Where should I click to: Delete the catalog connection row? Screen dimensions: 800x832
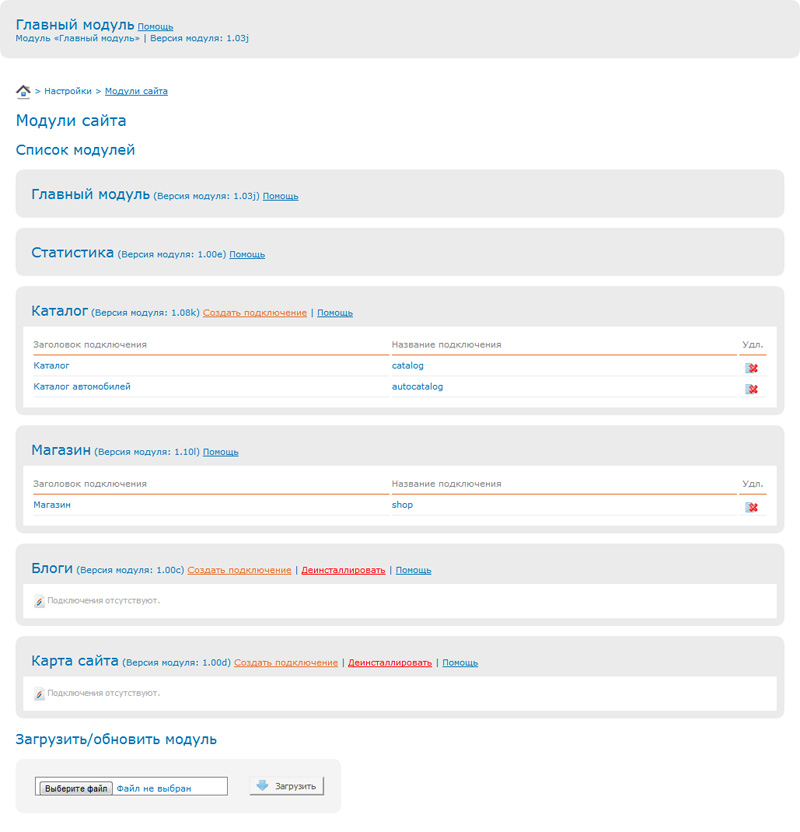click(x=751, y=368)
